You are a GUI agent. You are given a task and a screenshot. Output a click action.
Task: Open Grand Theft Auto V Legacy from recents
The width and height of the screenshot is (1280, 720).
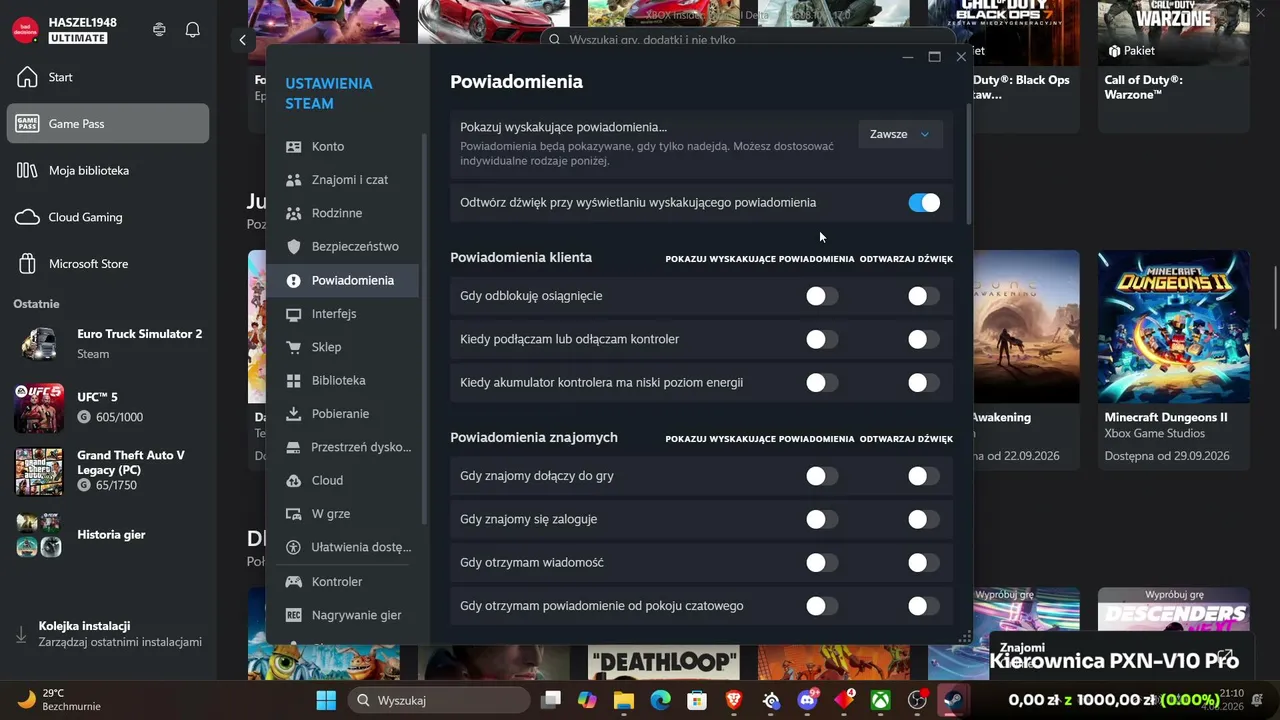pyautogui.click(x=108, y=471)
